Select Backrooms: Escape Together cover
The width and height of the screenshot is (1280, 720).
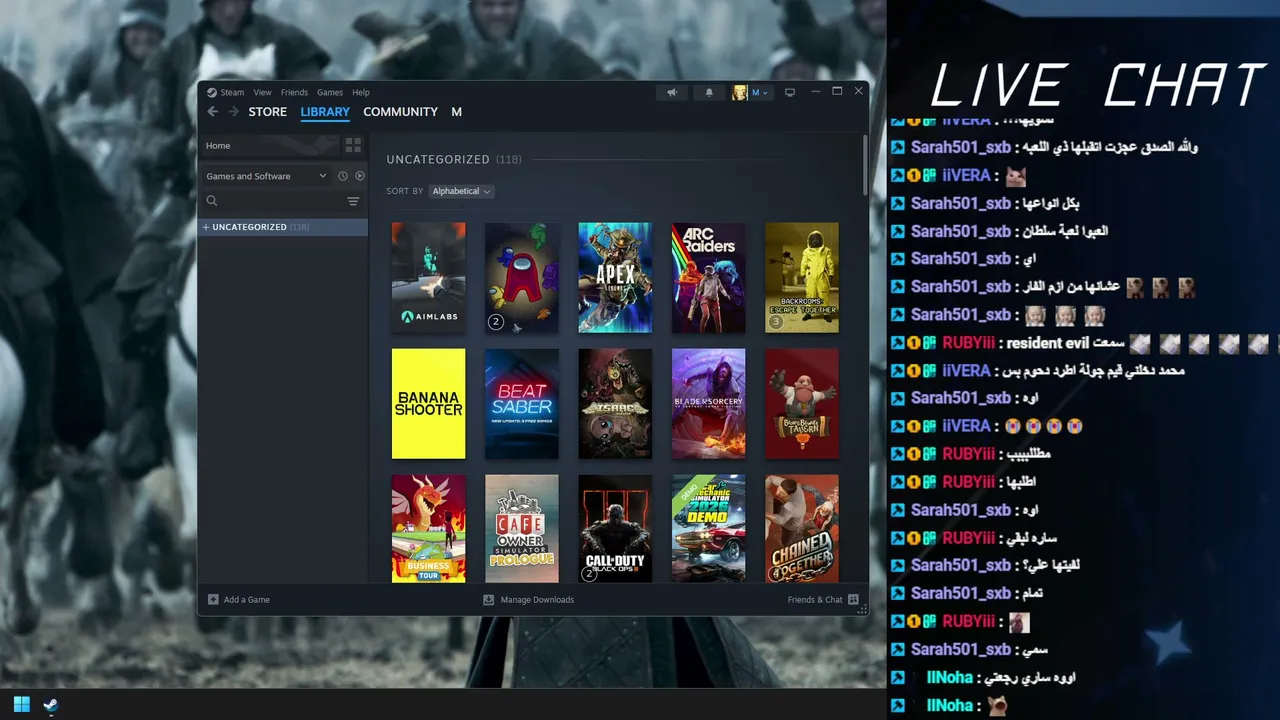802,278
